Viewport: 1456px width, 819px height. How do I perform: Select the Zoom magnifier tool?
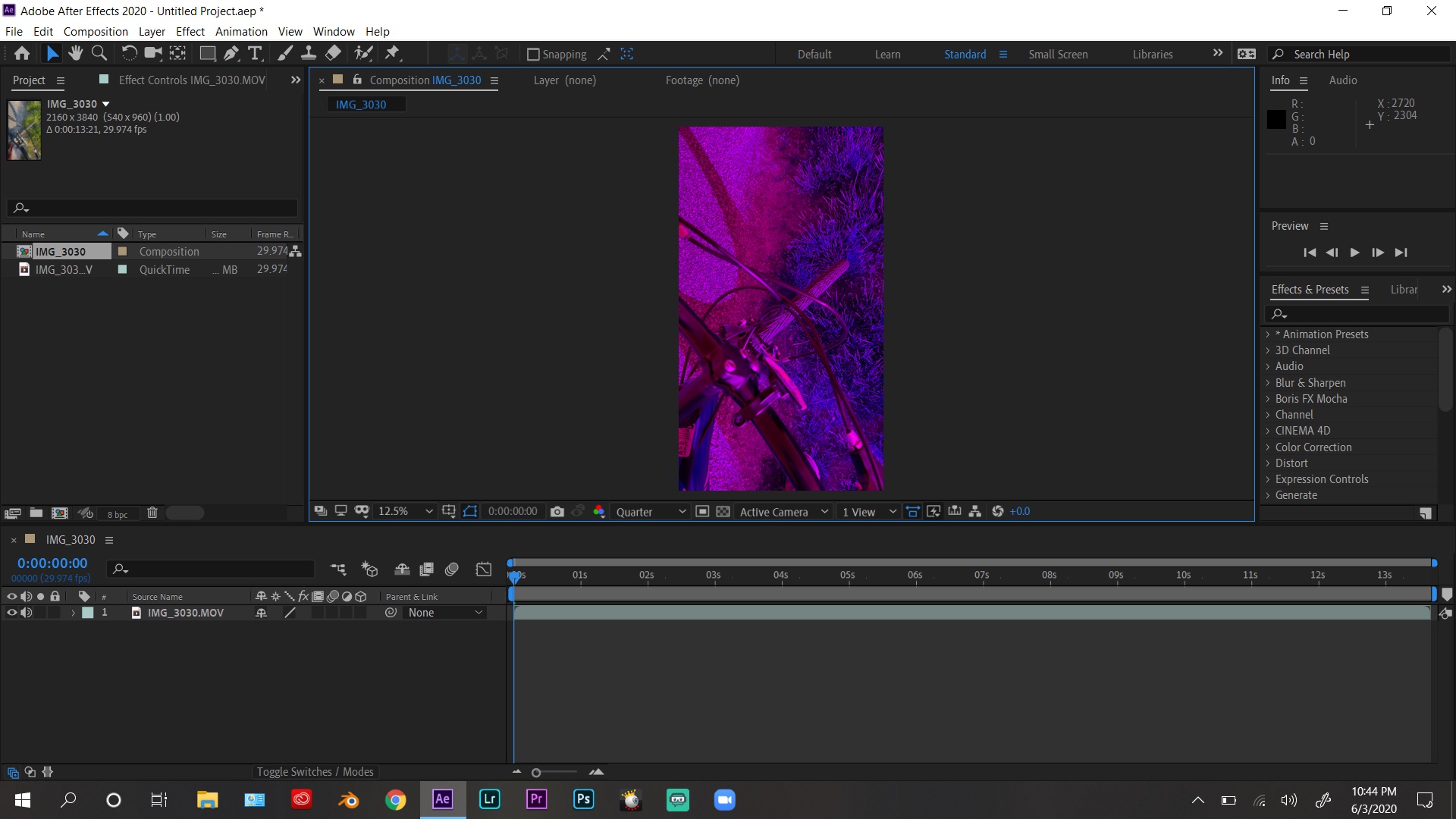click(x=99, y=54)
